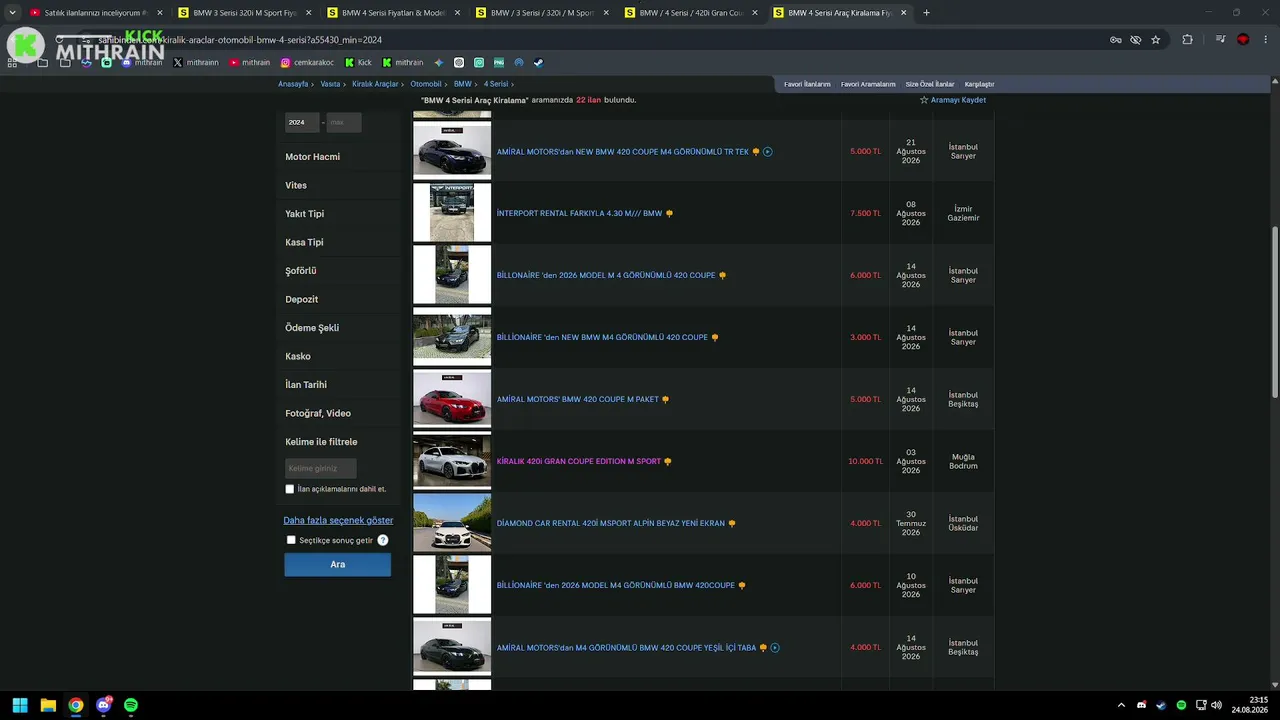Enable 'Seçtikçe sonuç getir' checkbox

[x=291, y=540]
